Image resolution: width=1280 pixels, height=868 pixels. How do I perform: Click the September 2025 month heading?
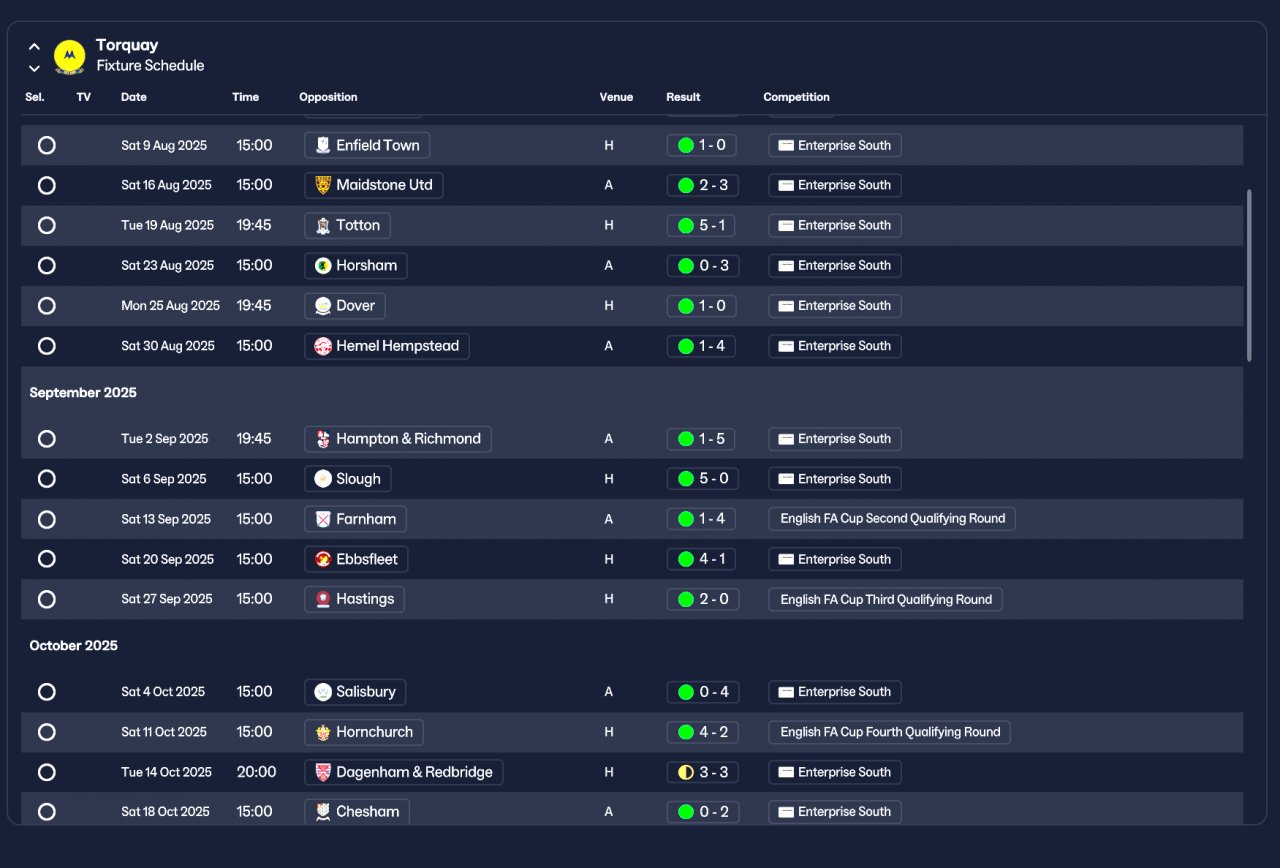[x=83, y=392]
